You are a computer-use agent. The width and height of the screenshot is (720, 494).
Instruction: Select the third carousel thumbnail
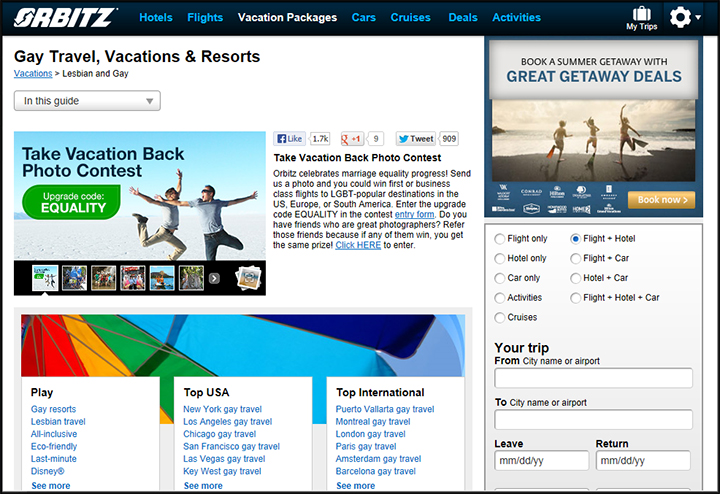[104, 278]
